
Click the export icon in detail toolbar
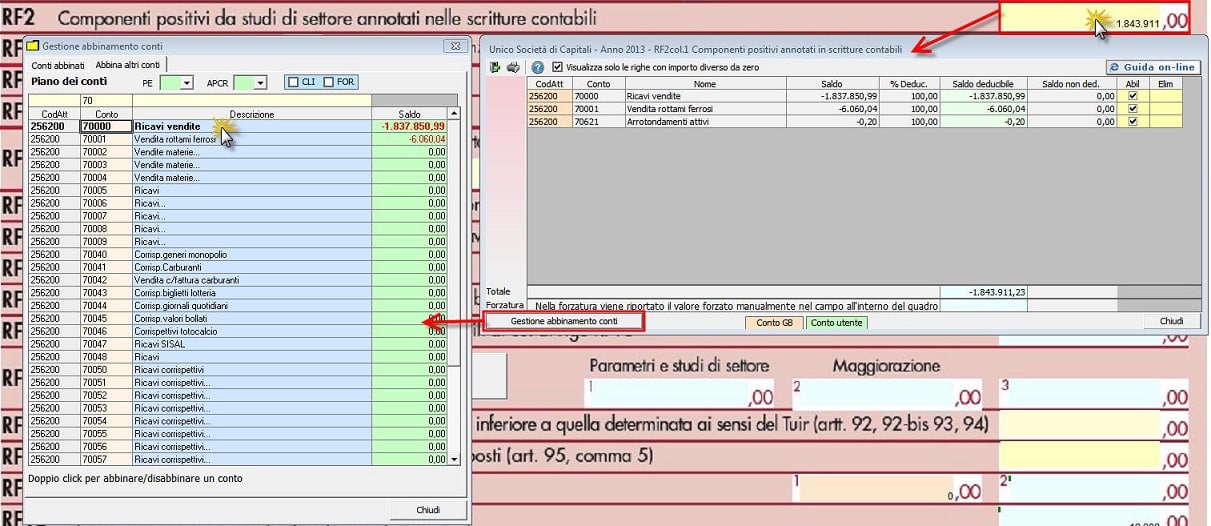[x=495, y=67]
